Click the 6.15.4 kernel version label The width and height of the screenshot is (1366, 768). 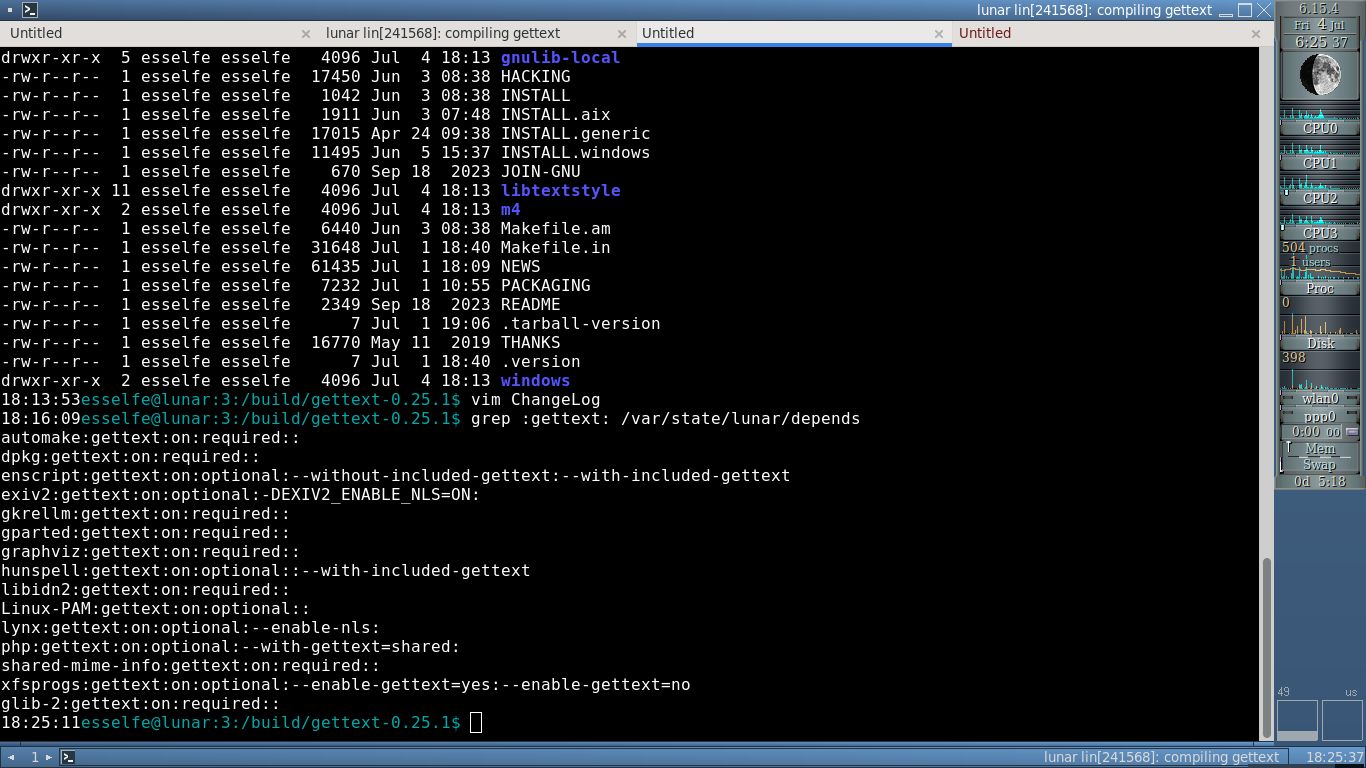pyautogui.click(x=1320, y=9)
